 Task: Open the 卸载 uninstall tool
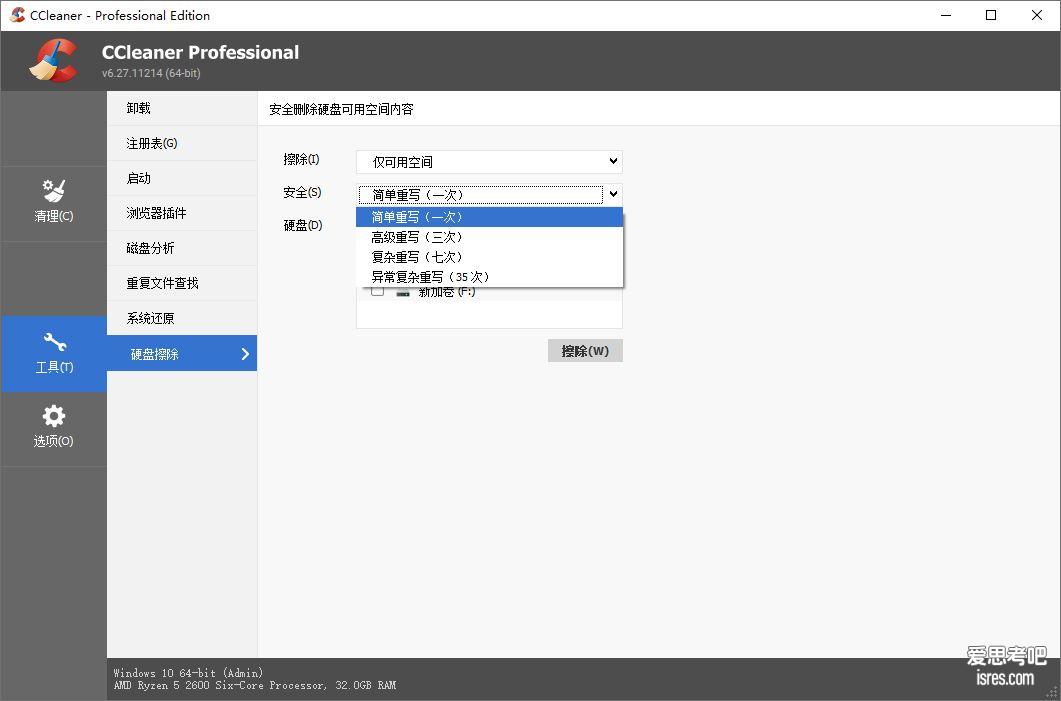(x=182, y=108)
